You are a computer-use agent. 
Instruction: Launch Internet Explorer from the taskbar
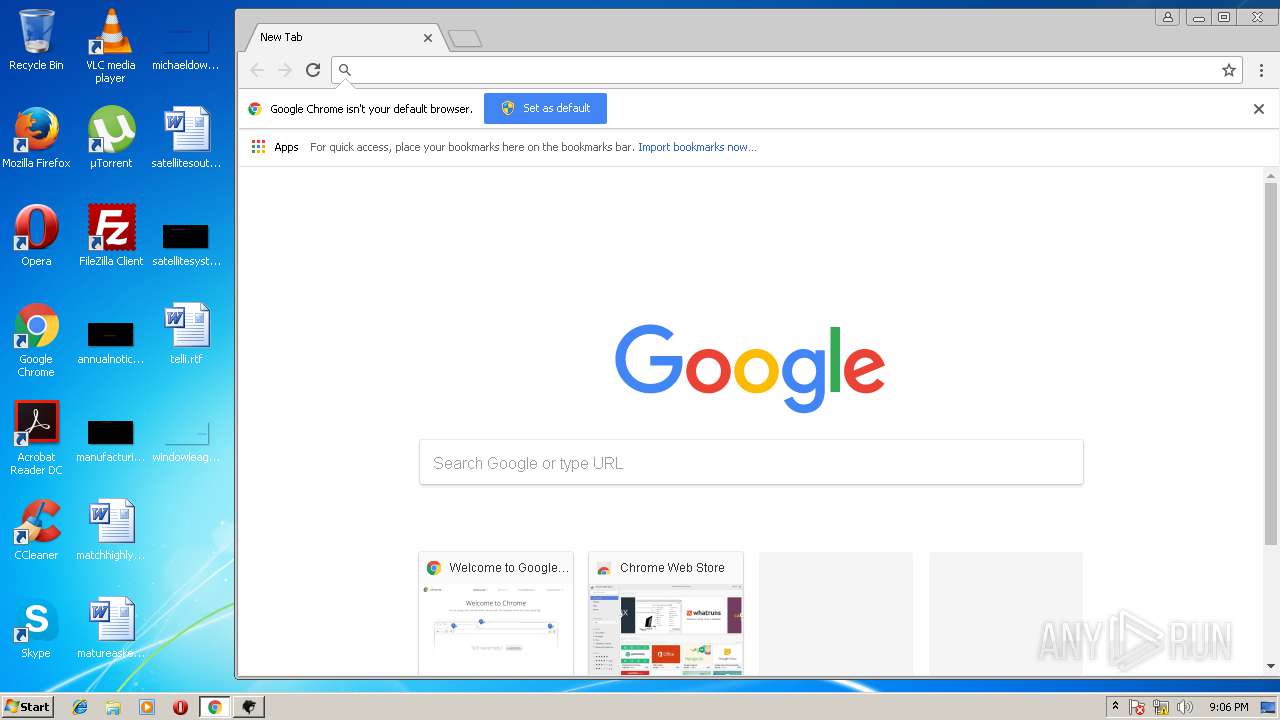point(80,707)
